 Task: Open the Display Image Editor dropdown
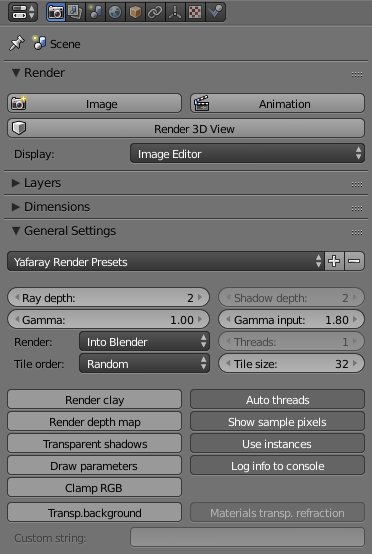(x=247, y=153)
